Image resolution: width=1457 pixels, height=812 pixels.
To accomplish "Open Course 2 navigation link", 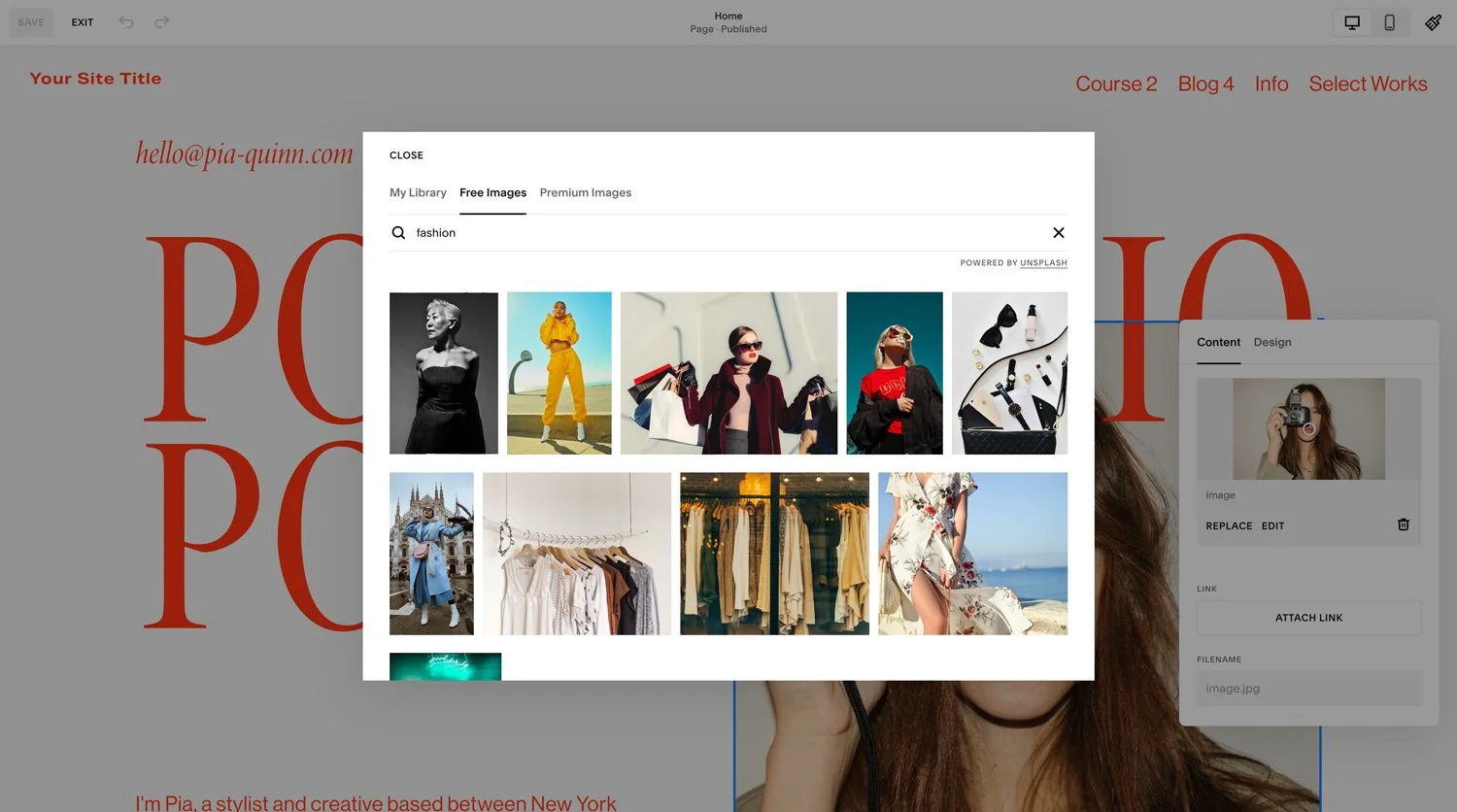I will pyautogui.click(x=1116, y=84).
